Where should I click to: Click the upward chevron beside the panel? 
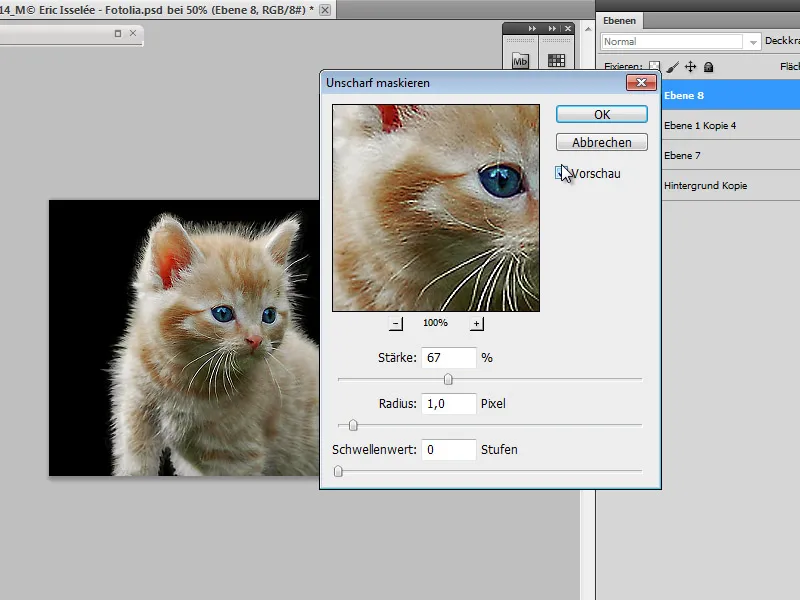tap(589, 27)
